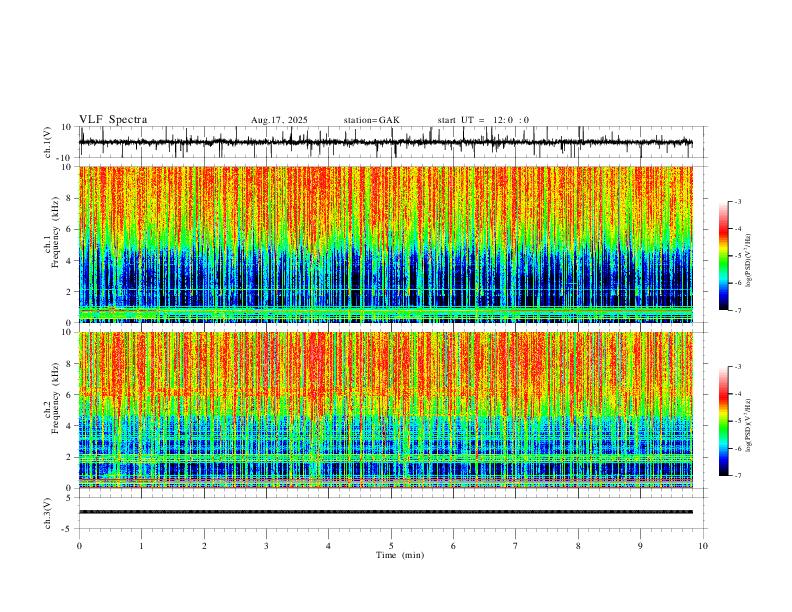
Task: Click the time axis tick label '5'
Action: click(x=391, y=545)
